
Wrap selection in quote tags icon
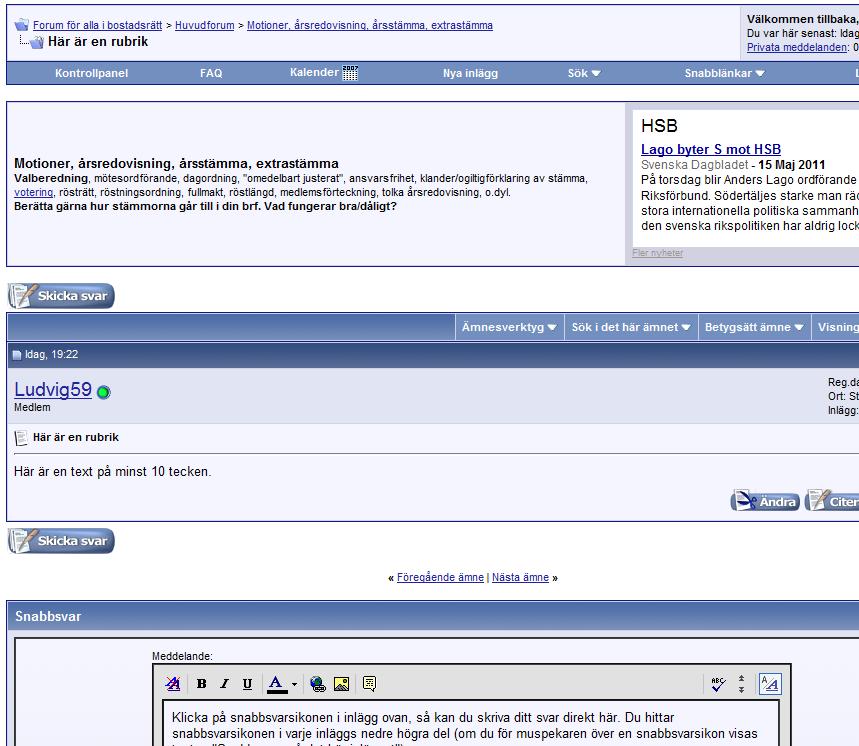tap(370, 684)
